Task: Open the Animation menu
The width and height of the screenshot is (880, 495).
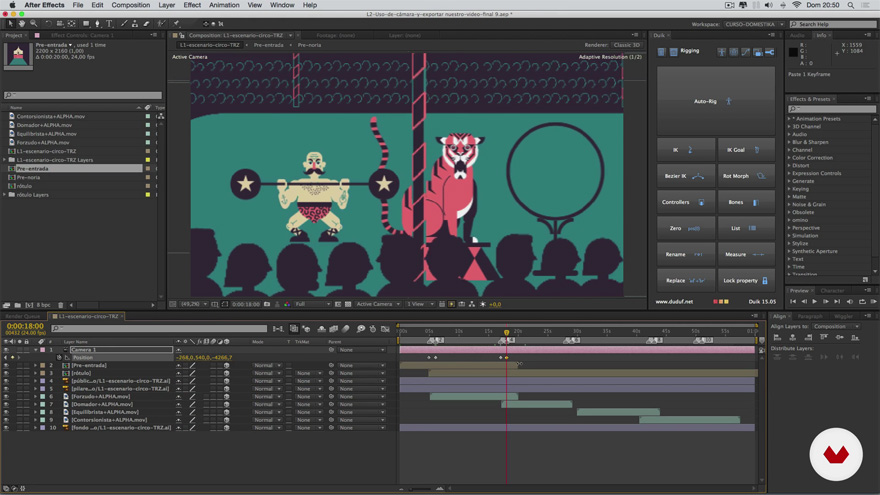Action: pyautogui.click(x=224, y=5)
